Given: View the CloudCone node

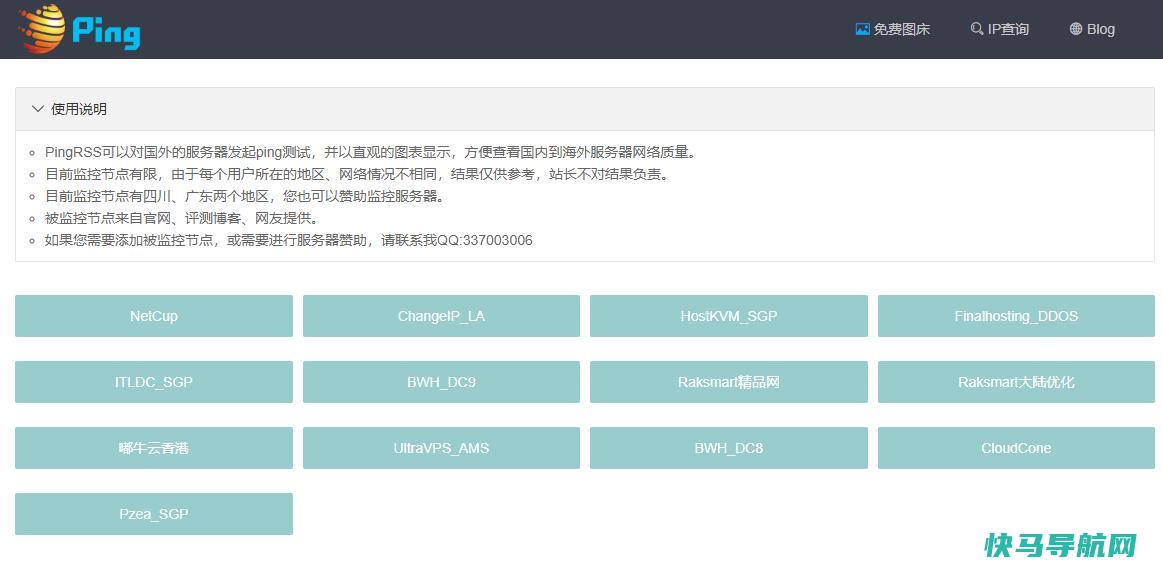Looking at the screenshot, I should tap(1016, 448).
